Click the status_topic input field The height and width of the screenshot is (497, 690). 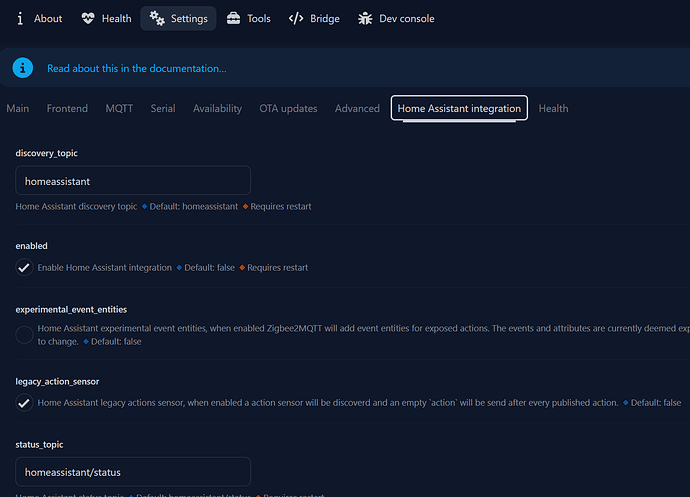coord(133,471)
